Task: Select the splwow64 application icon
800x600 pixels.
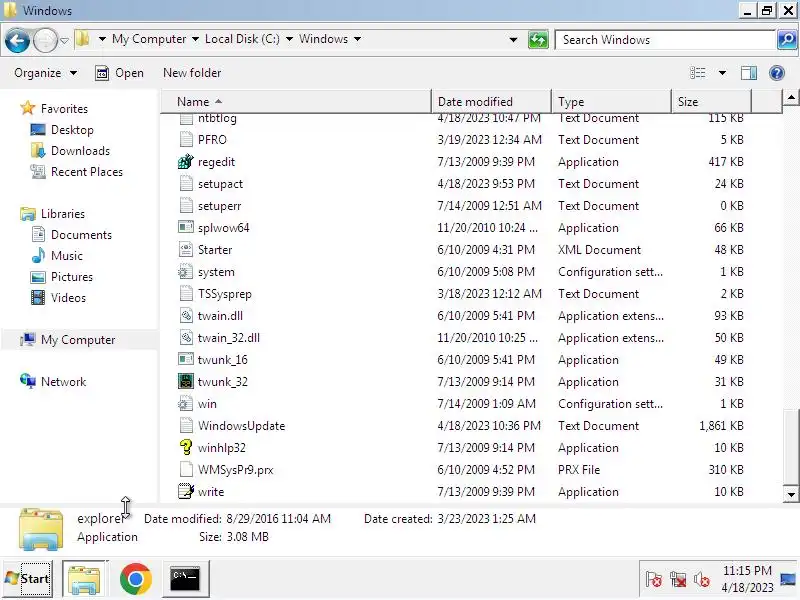Action: 186,228
